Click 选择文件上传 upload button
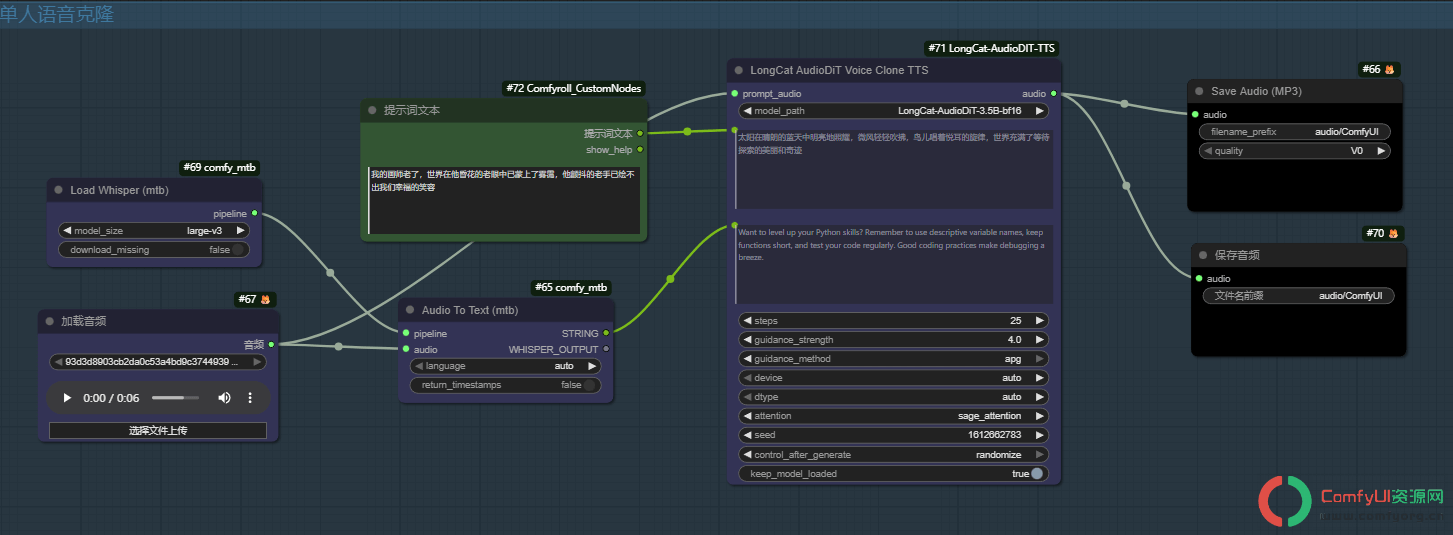 click(x=158, y=431)
